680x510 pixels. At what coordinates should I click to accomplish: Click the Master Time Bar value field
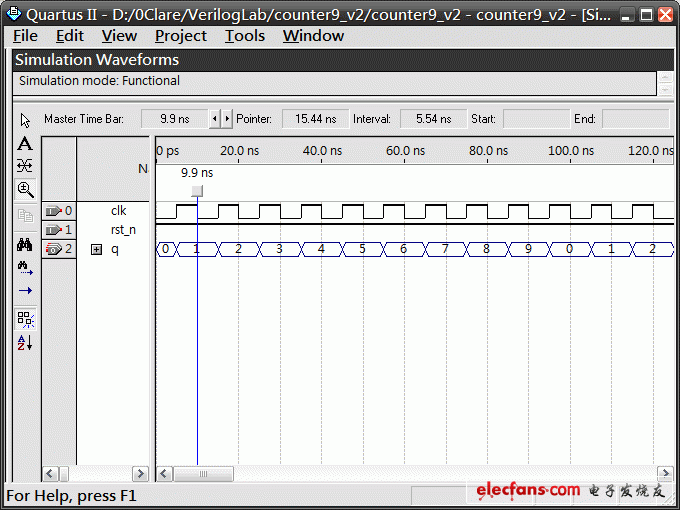coord(173,119)
